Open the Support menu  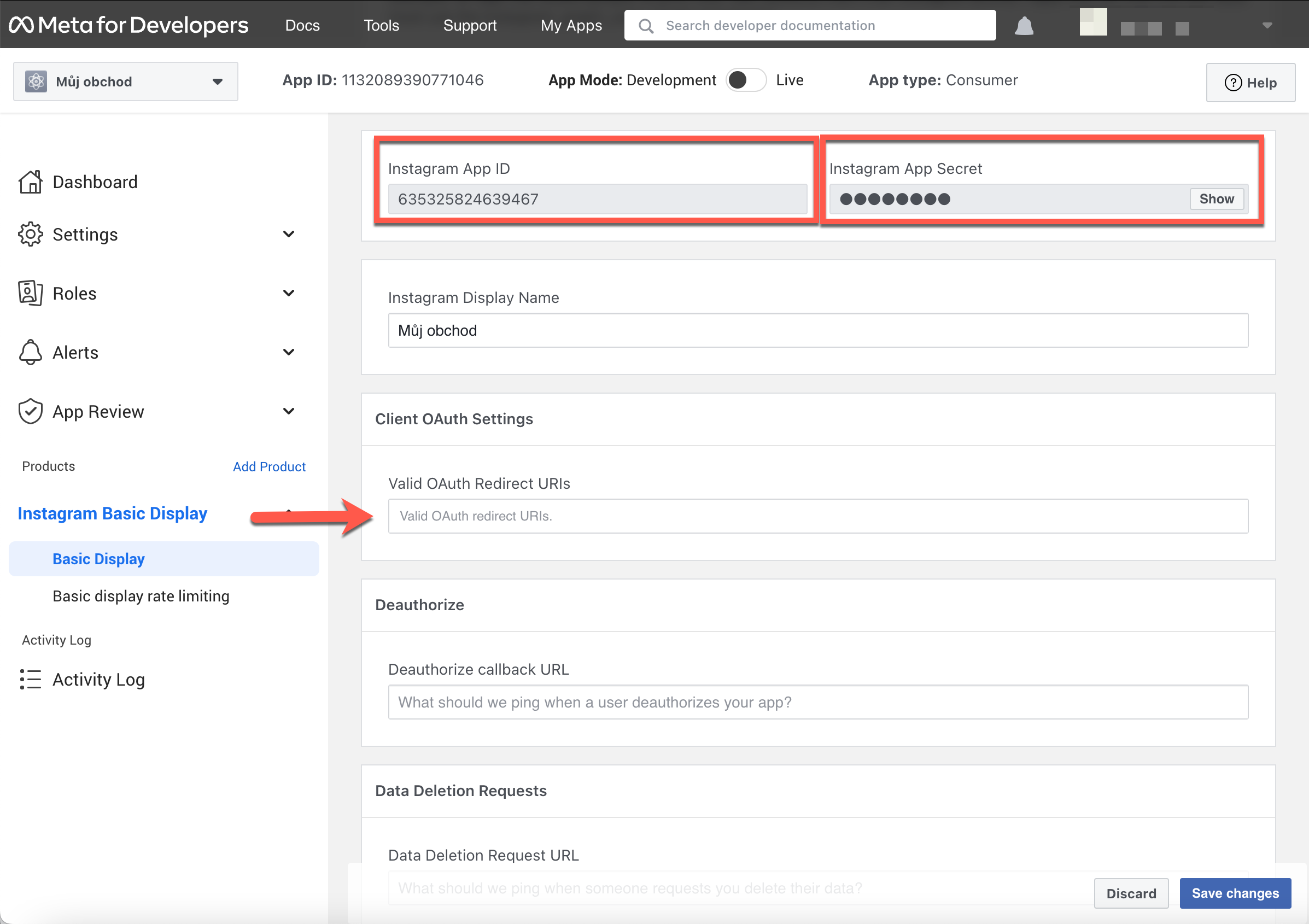coord(470,26)
